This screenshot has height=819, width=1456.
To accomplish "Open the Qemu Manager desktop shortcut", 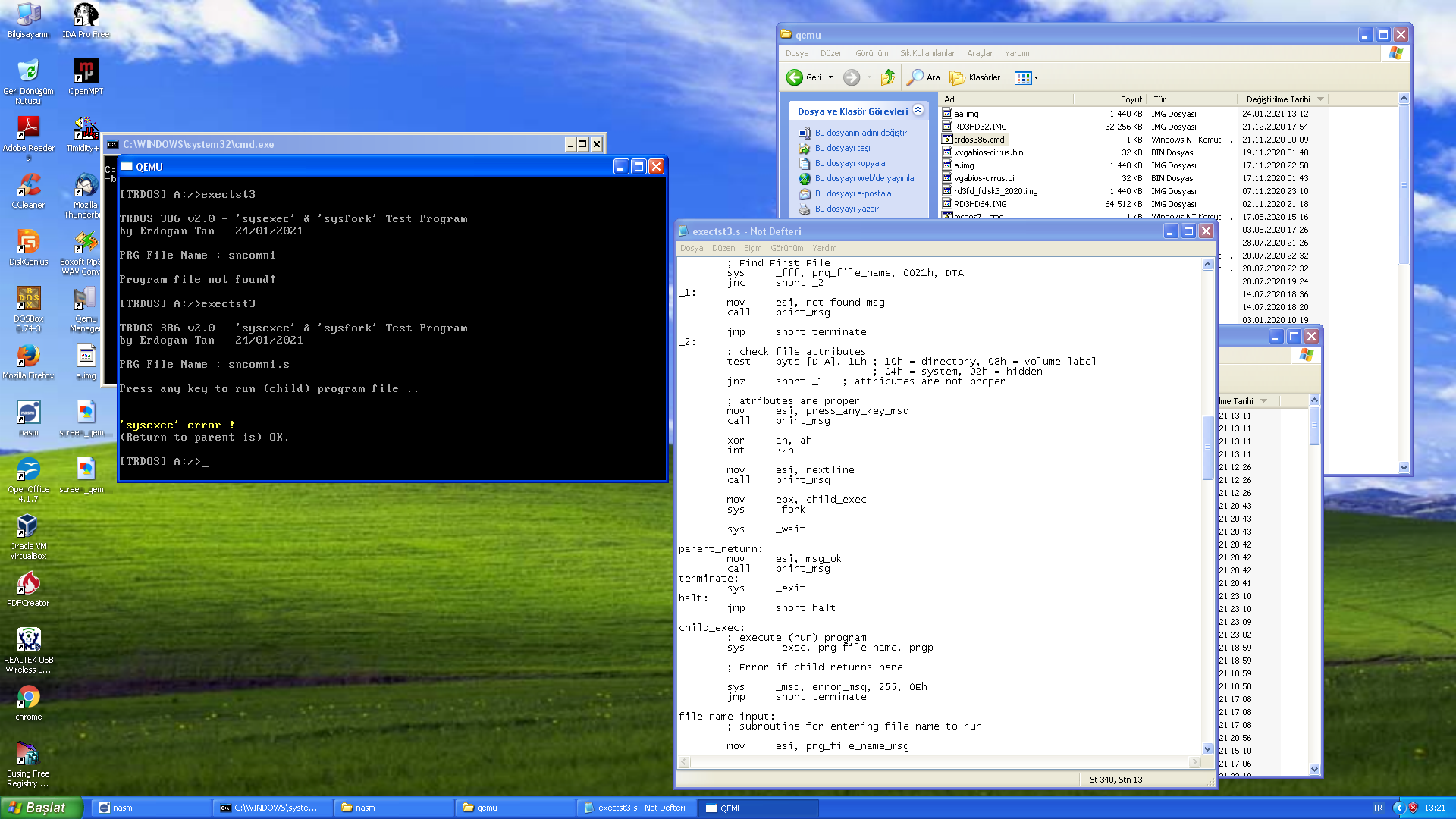I will pyautogui.click(x=86, y=309).
